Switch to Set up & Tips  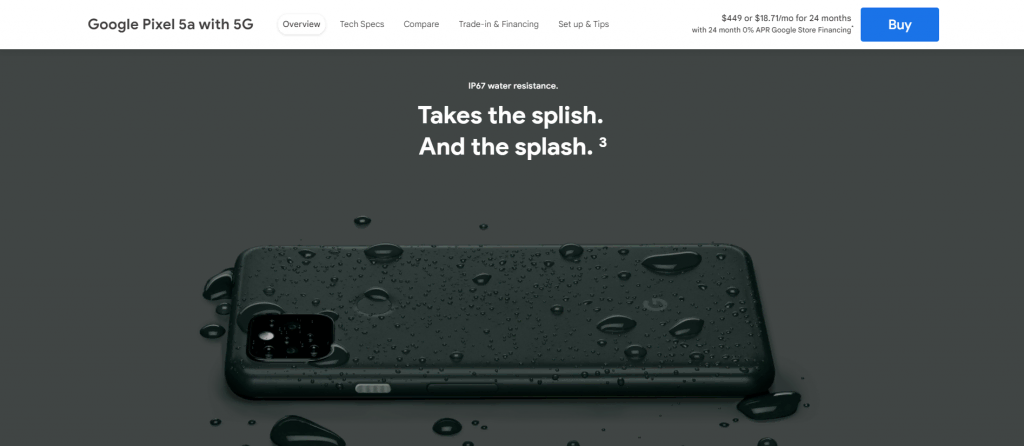pos(583,24)
